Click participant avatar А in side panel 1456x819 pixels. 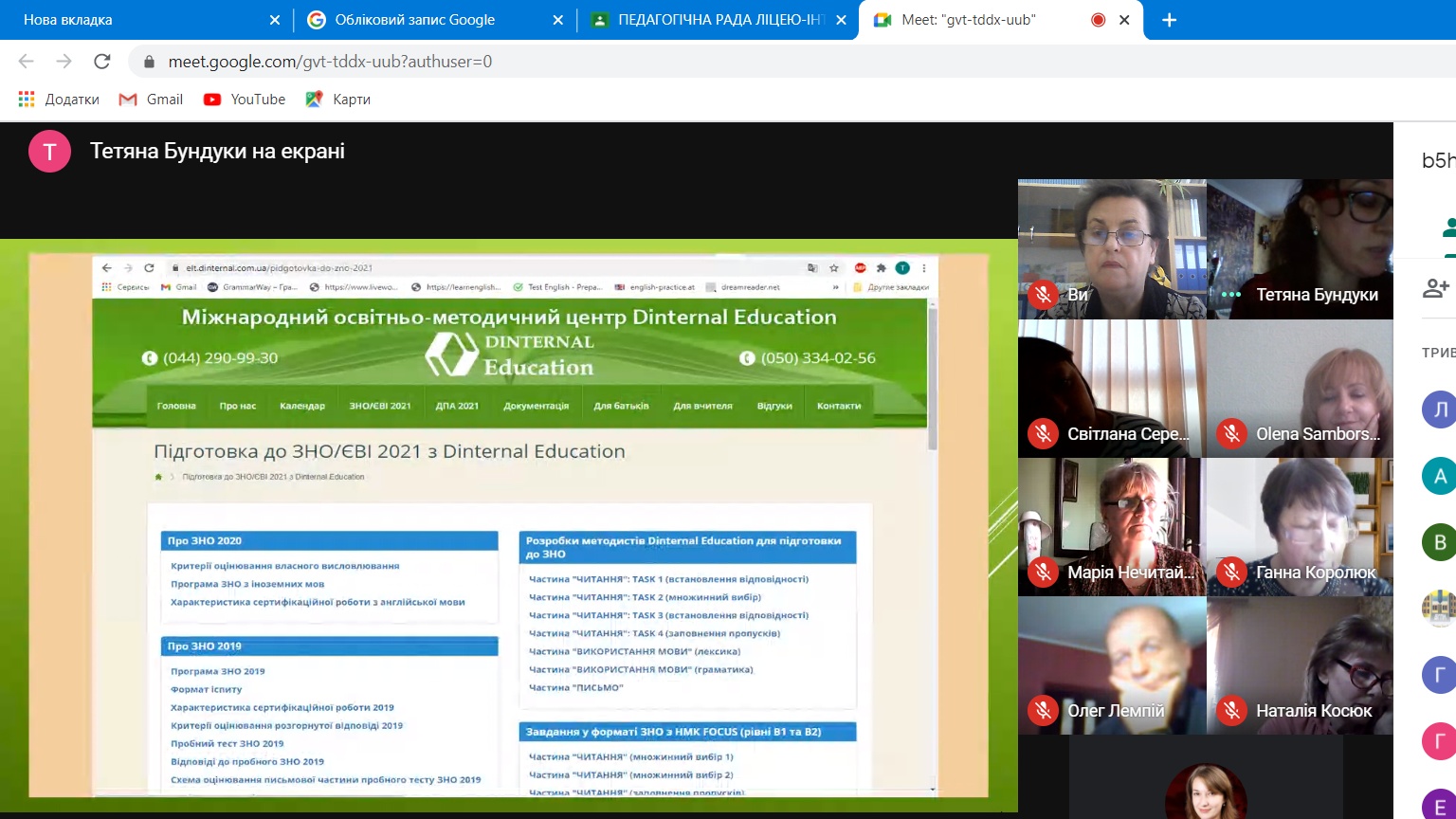tap(1439, 477)
